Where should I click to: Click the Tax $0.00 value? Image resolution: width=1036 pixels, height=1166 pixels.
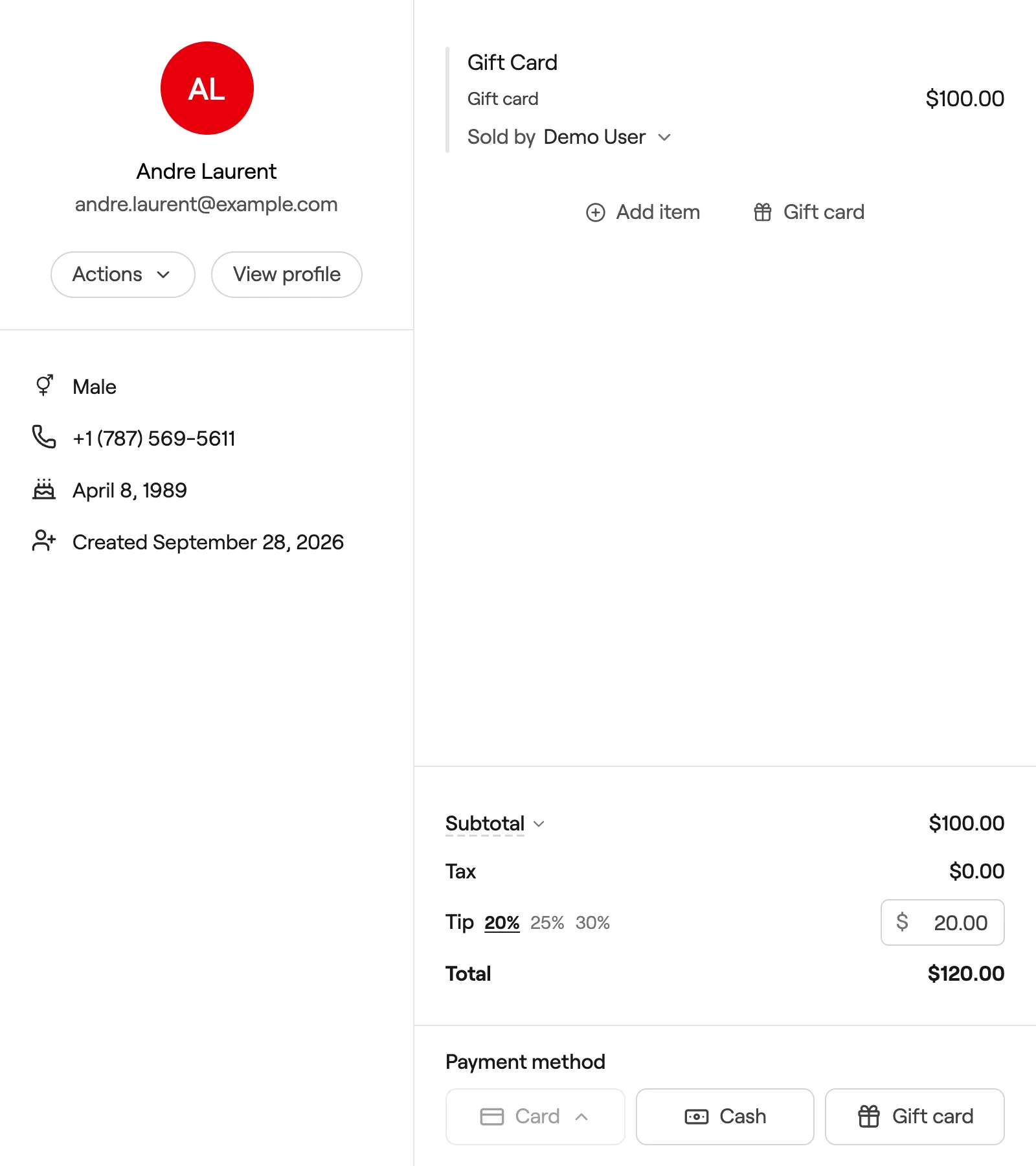pos(976,871)
